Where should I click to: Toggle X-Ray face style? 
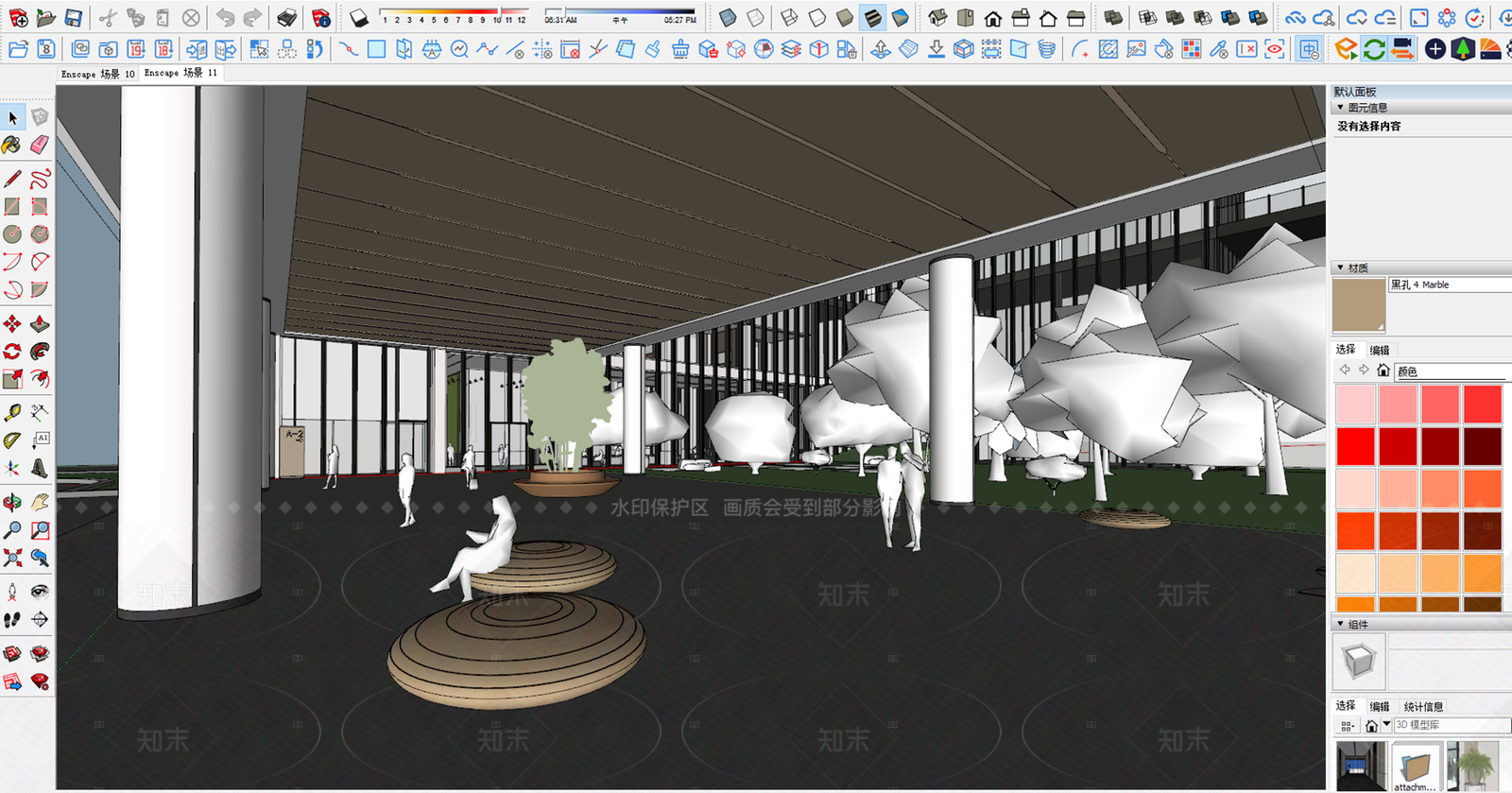(728, 18)
